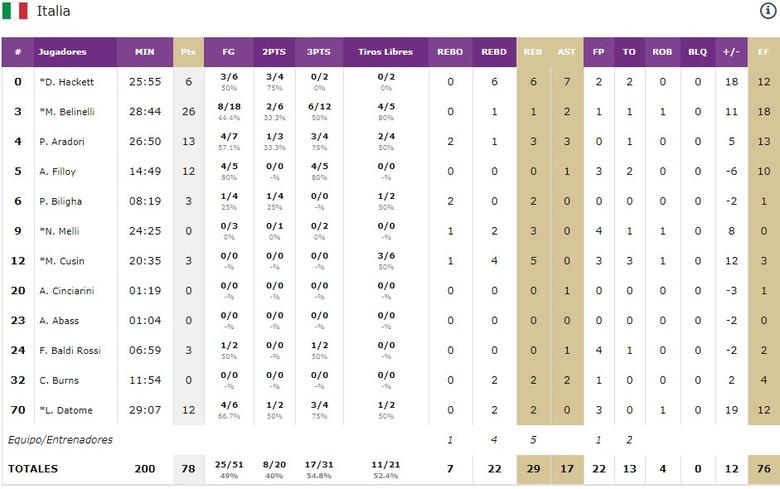
Task: Click the TOTALES row label
Action: coord(33,468)
